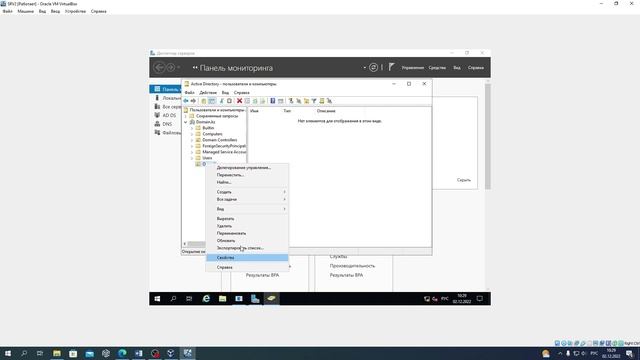Open VirtualBox Устройства menu
The image size is (640, 360).
coord(75,11)
